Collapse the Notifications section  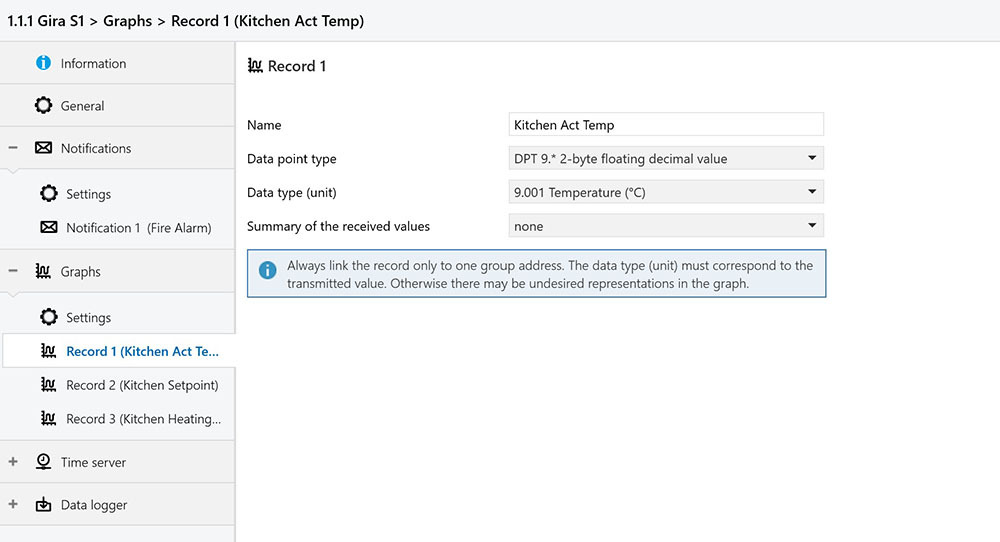point(13,148)
